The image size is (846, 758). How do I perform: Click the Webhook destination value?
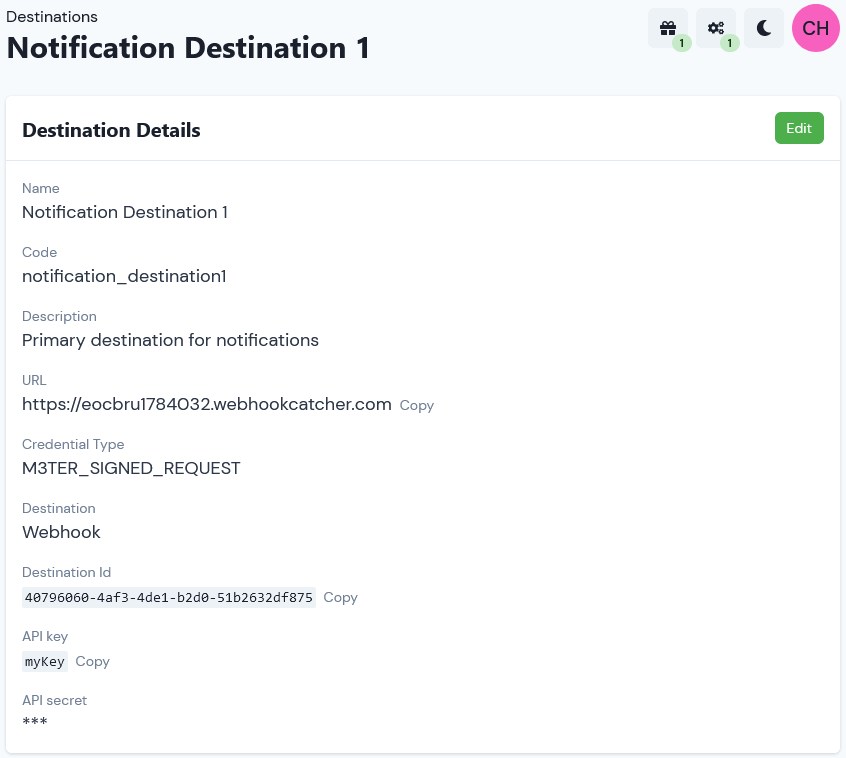point(61,532)
